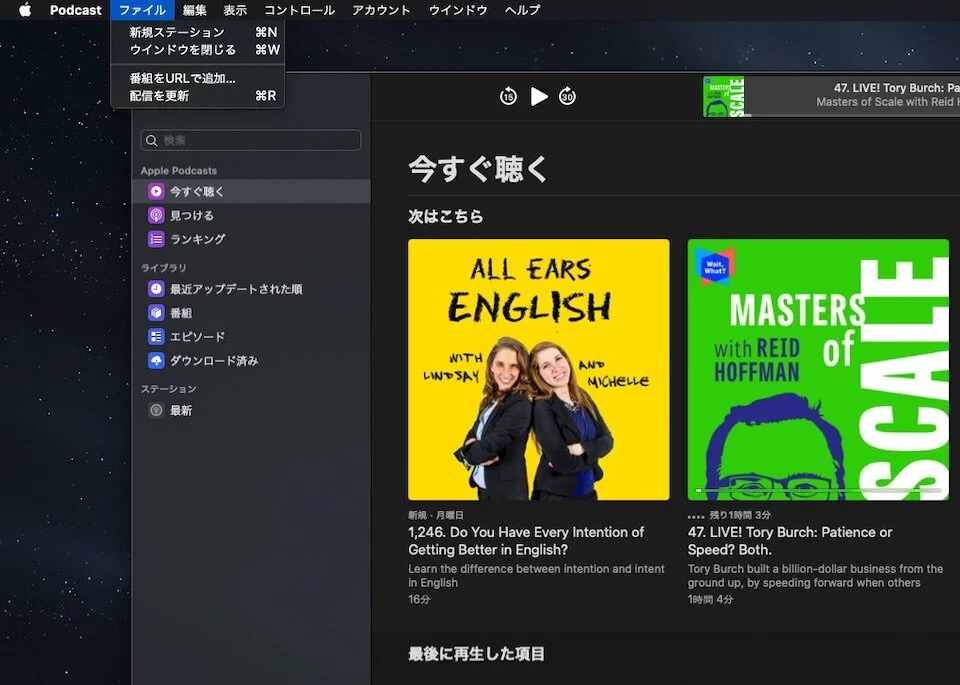Click the 1時間 4分 duration label
Viewport: 960px width, 685px height.
tap(710, 599)
